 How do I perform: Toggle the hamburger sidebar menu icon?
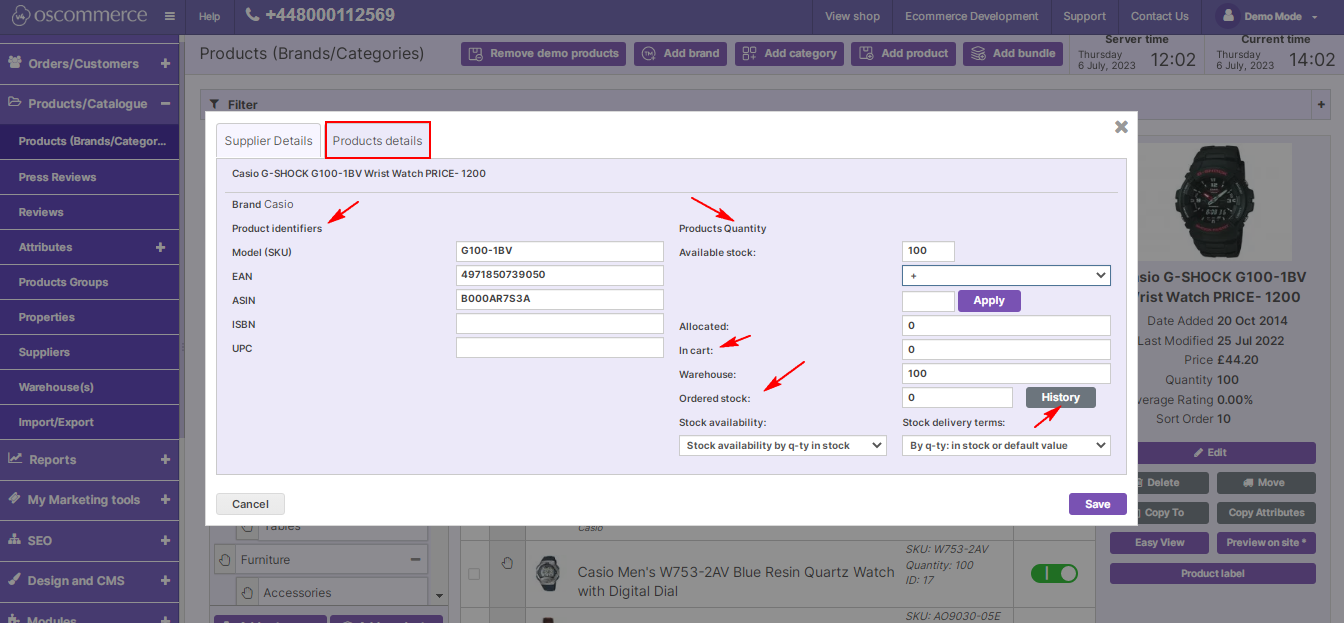170,16
